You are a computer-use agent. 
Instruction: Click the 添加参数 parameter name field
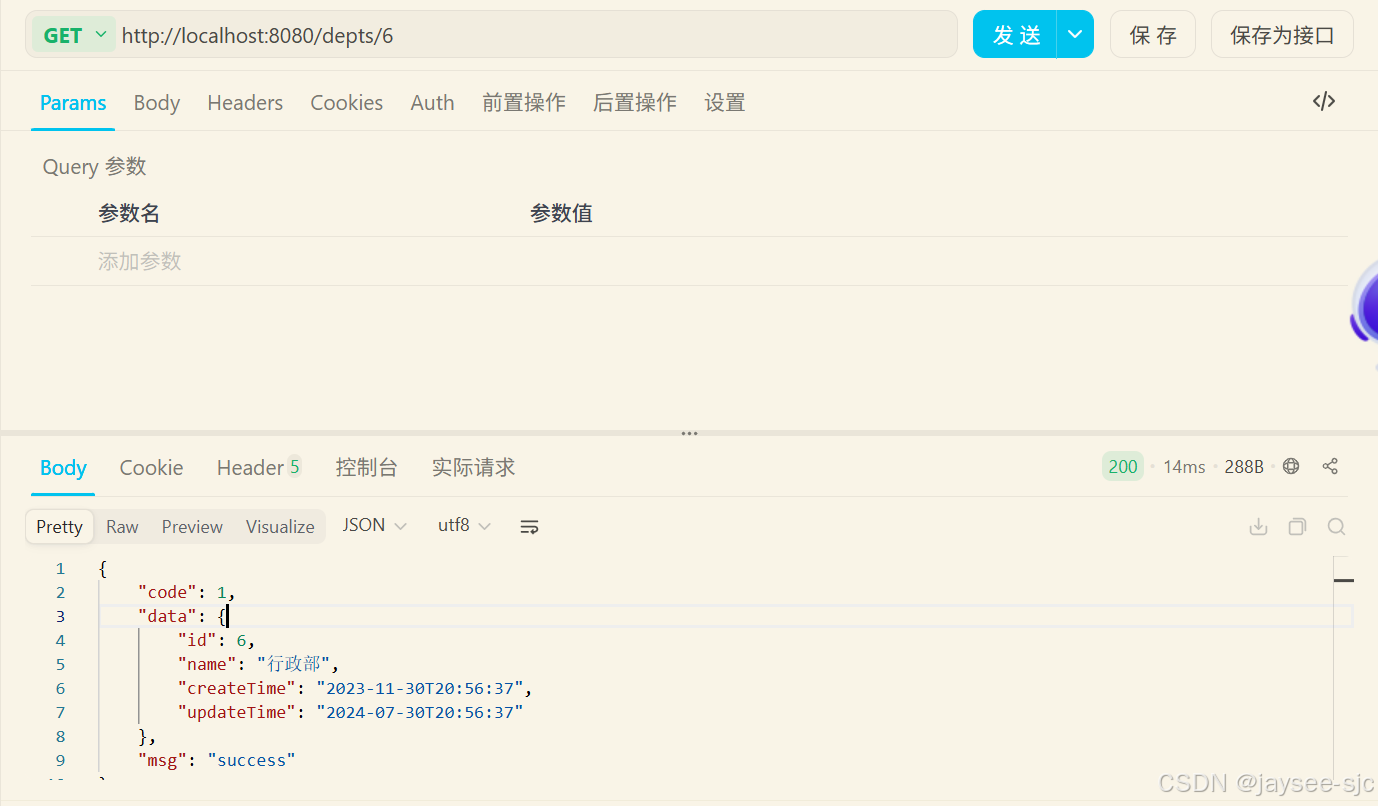pos(140,261)
